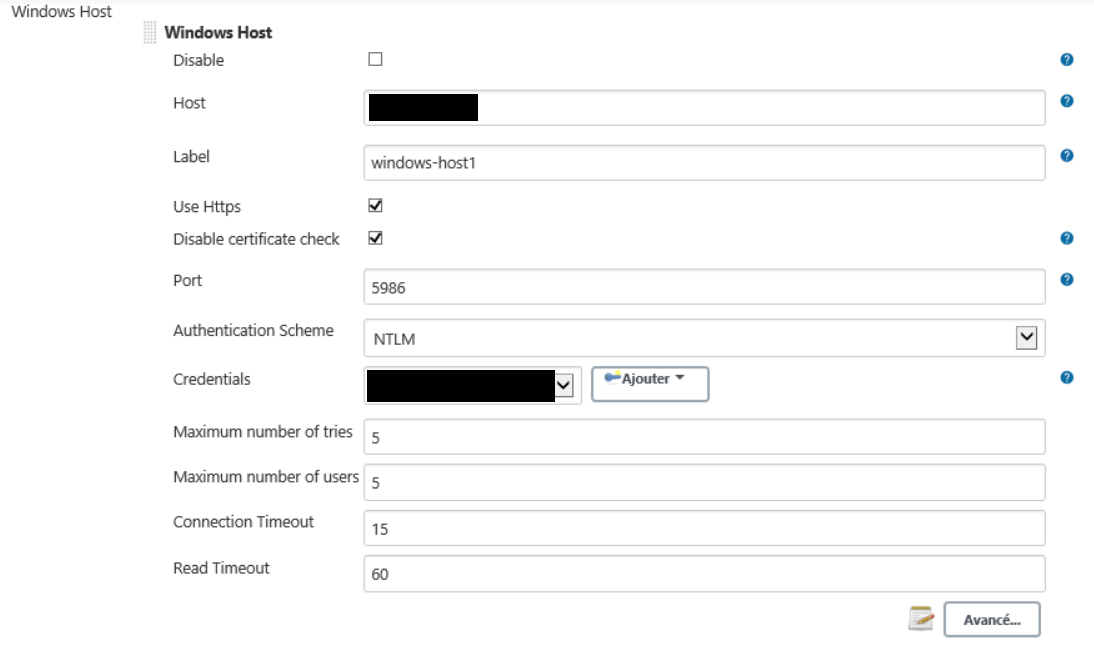Screen dimensions: 1094x645
Task: Toggle Disable certificate check checkbox
Action: pos(376,238)
